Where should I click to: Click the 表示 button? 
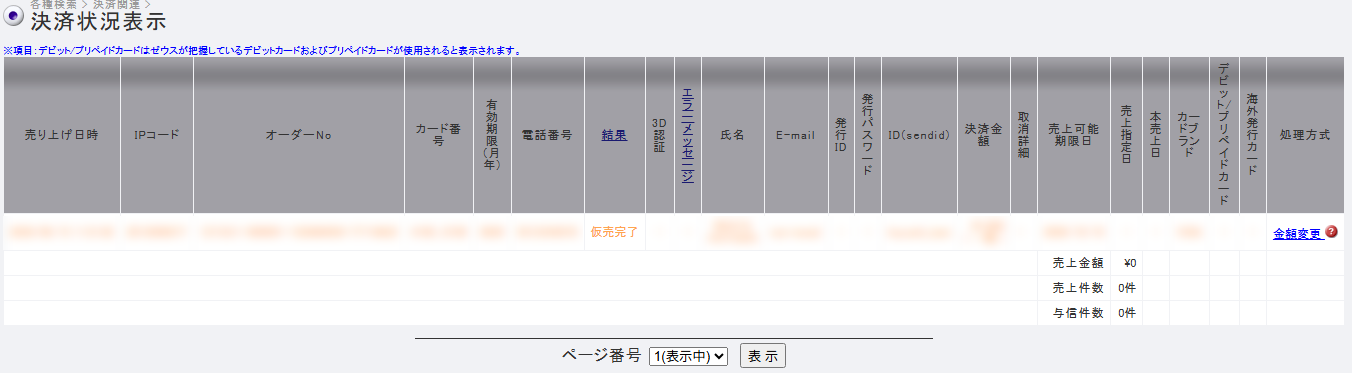763,355
